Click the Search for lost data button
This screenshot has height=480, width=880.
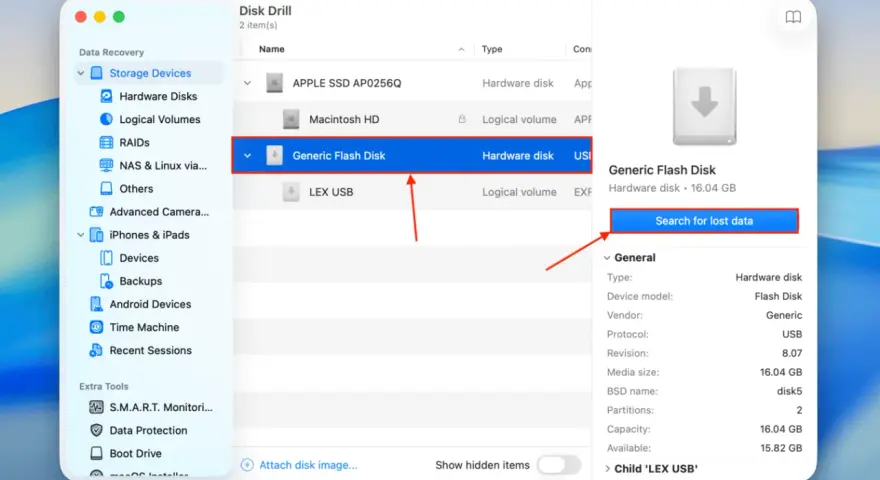click(x=704, y=221)
